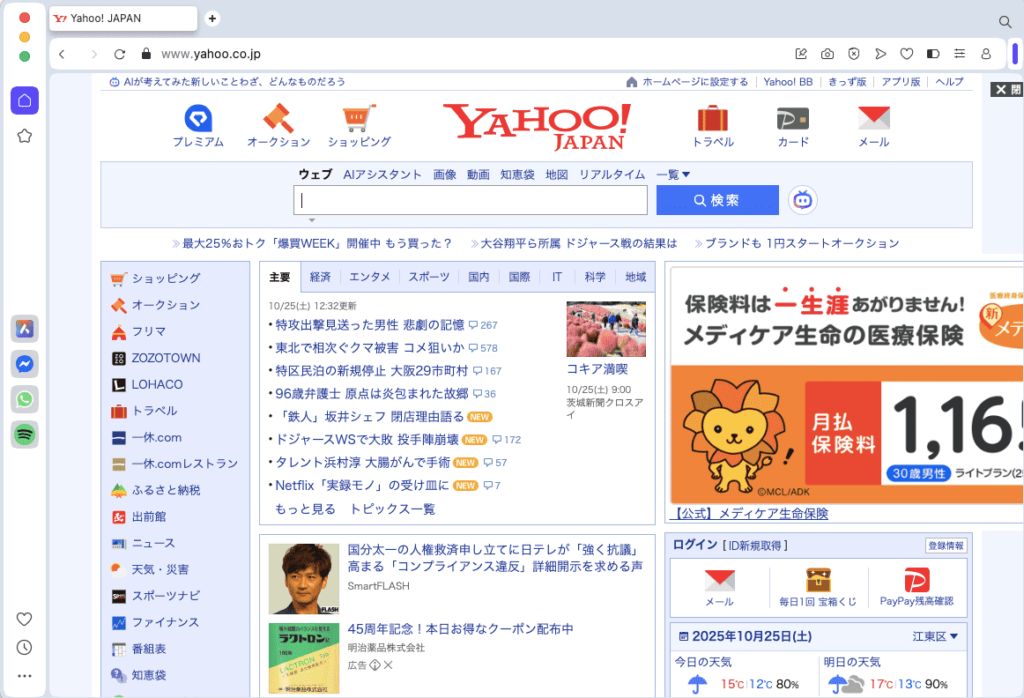
Task: Click the heart bookmark icon in address bar
Action: 906,54
